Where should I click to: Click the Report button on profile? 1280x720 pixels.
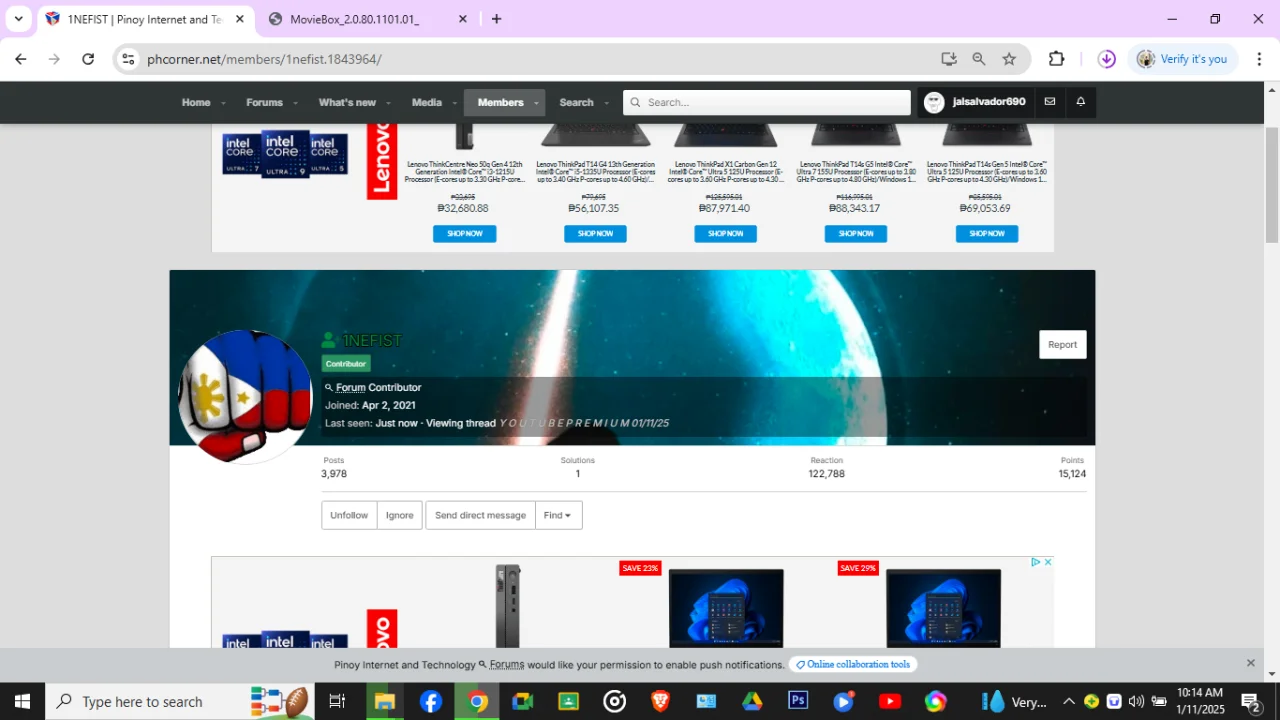(1062, 344)
